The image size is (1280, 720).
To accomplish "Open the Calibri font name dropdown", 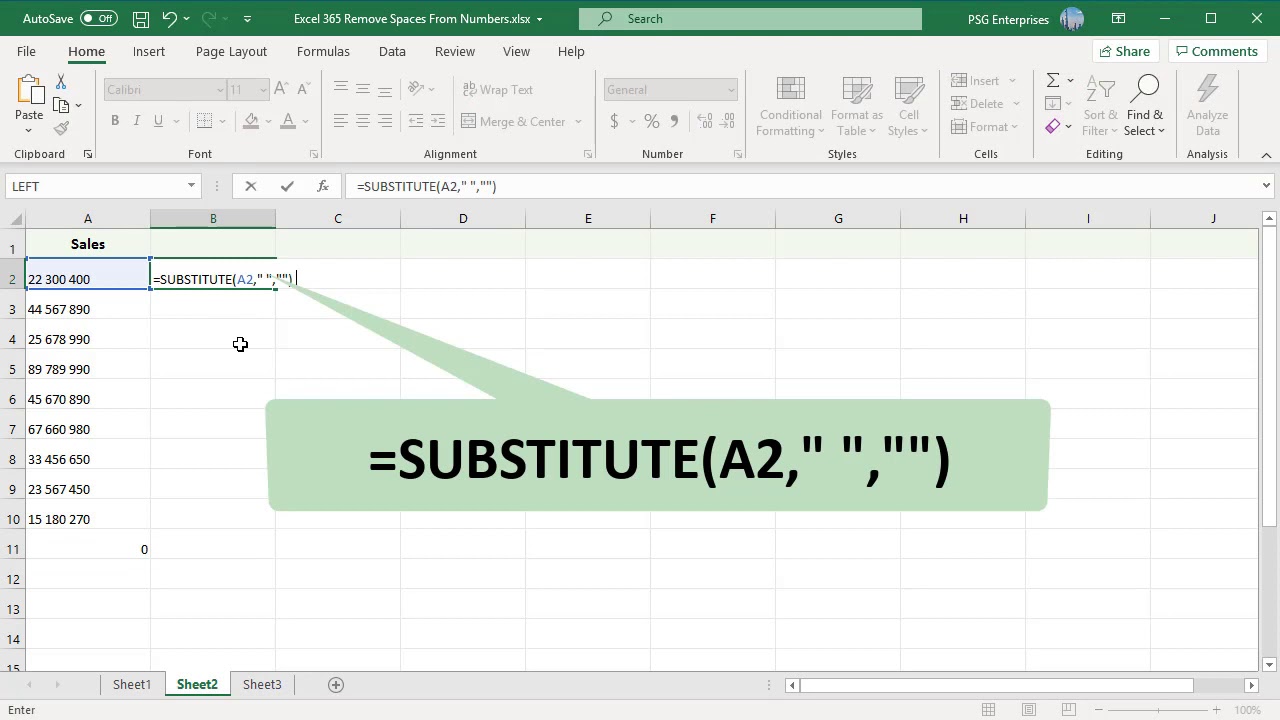I will [x=220, y=90].
